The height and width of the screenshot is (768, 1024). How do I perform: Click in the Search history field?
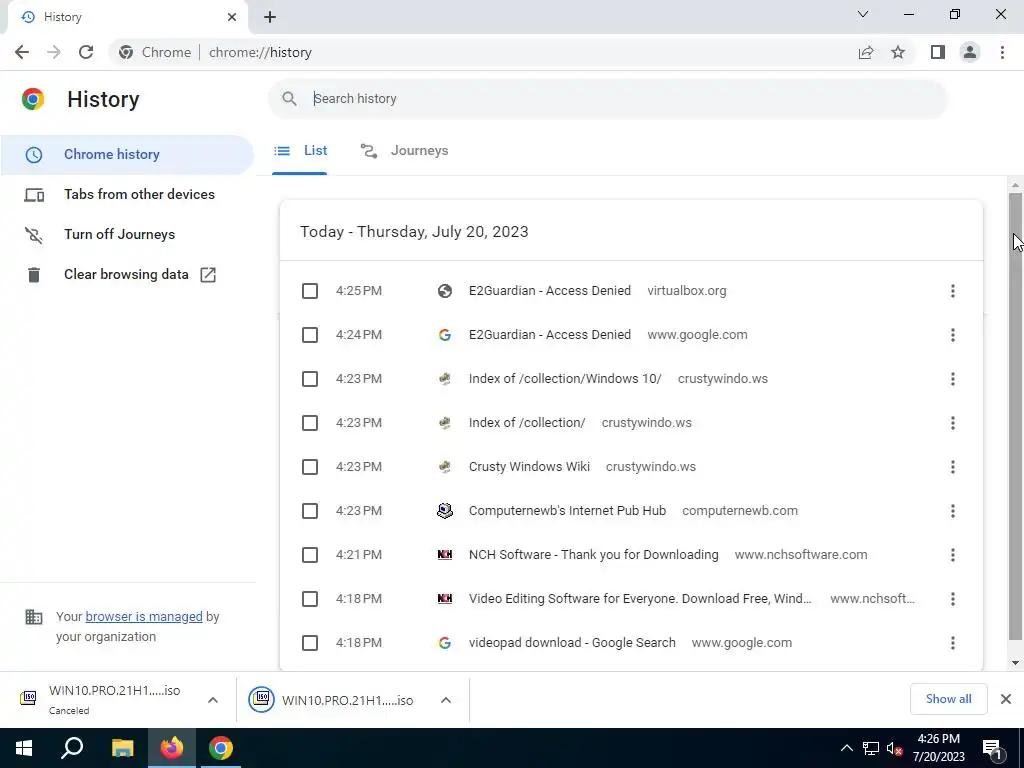[x=607, y=99]
